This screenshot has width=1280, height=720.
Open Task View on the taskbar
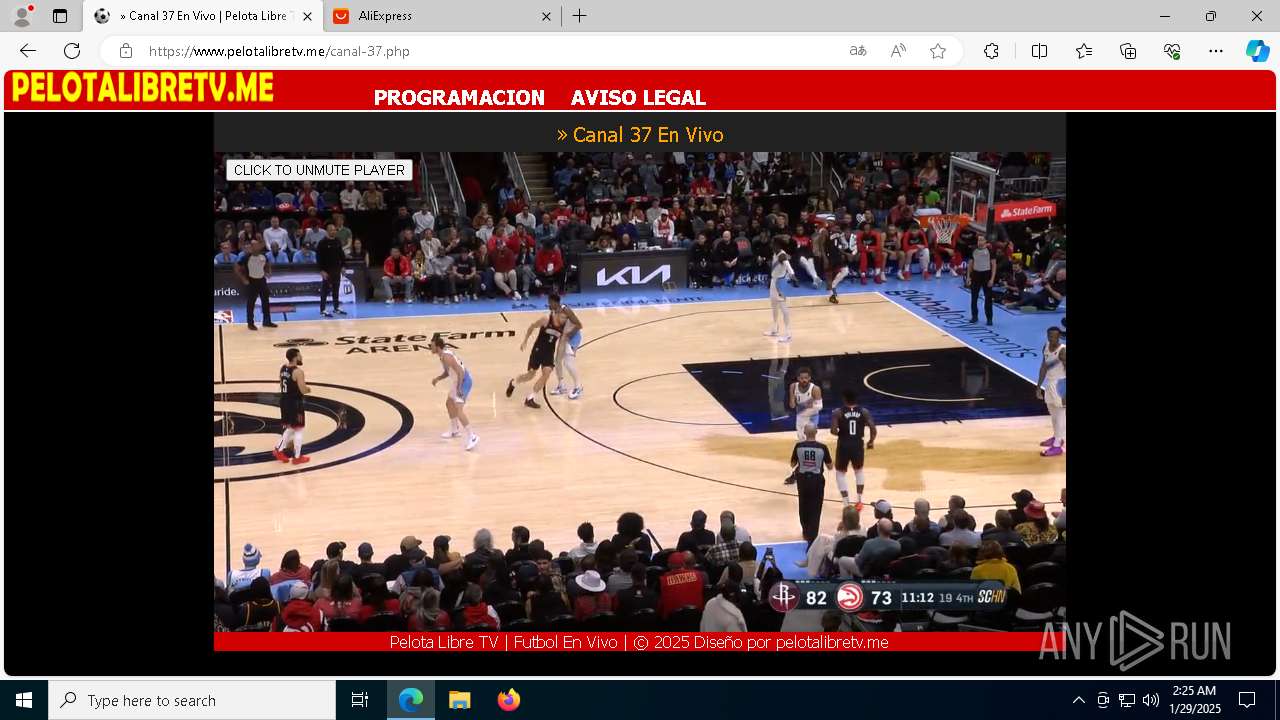point(360,700)
